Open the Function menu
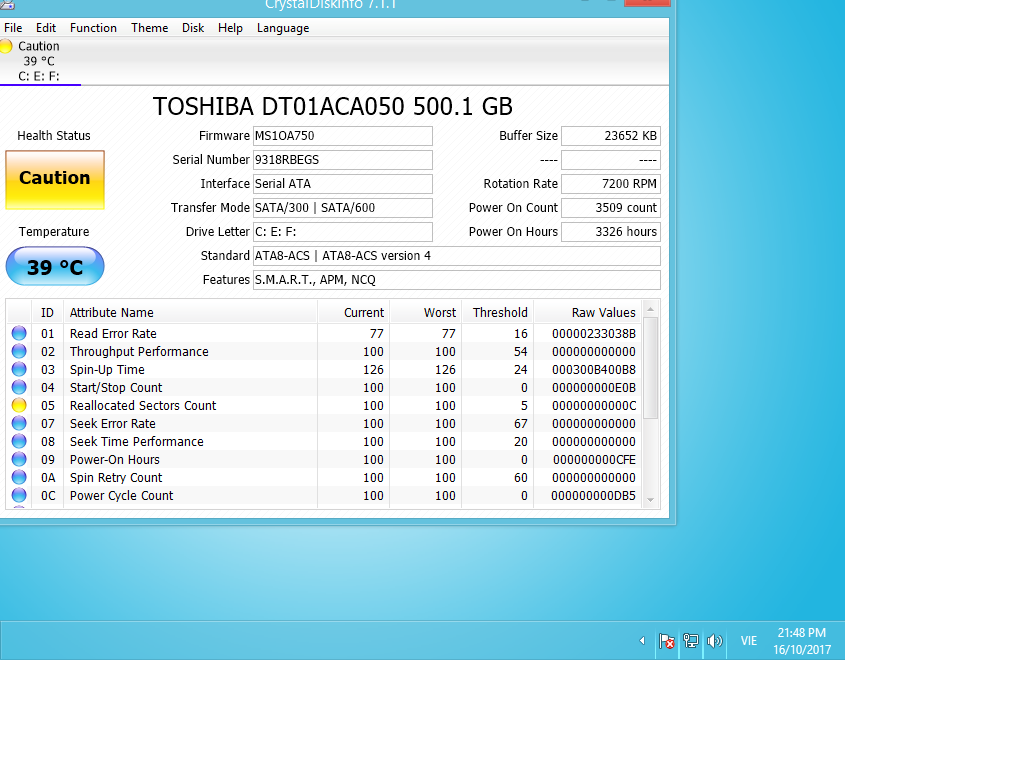 [x=93, y=28]
